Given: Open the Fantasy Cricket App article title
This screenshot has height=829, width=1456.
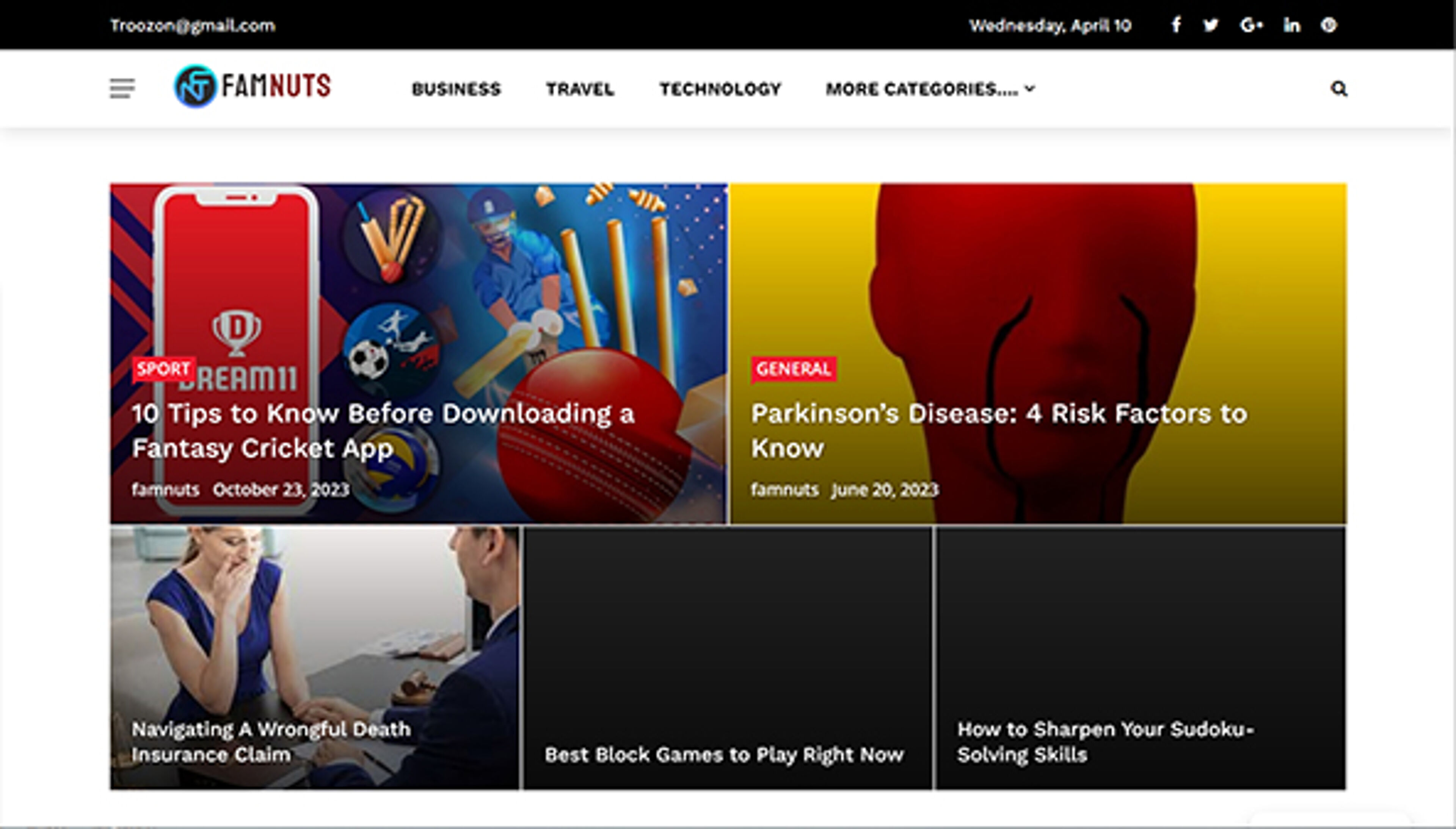Looking at the screenshot, I should 383,430.
